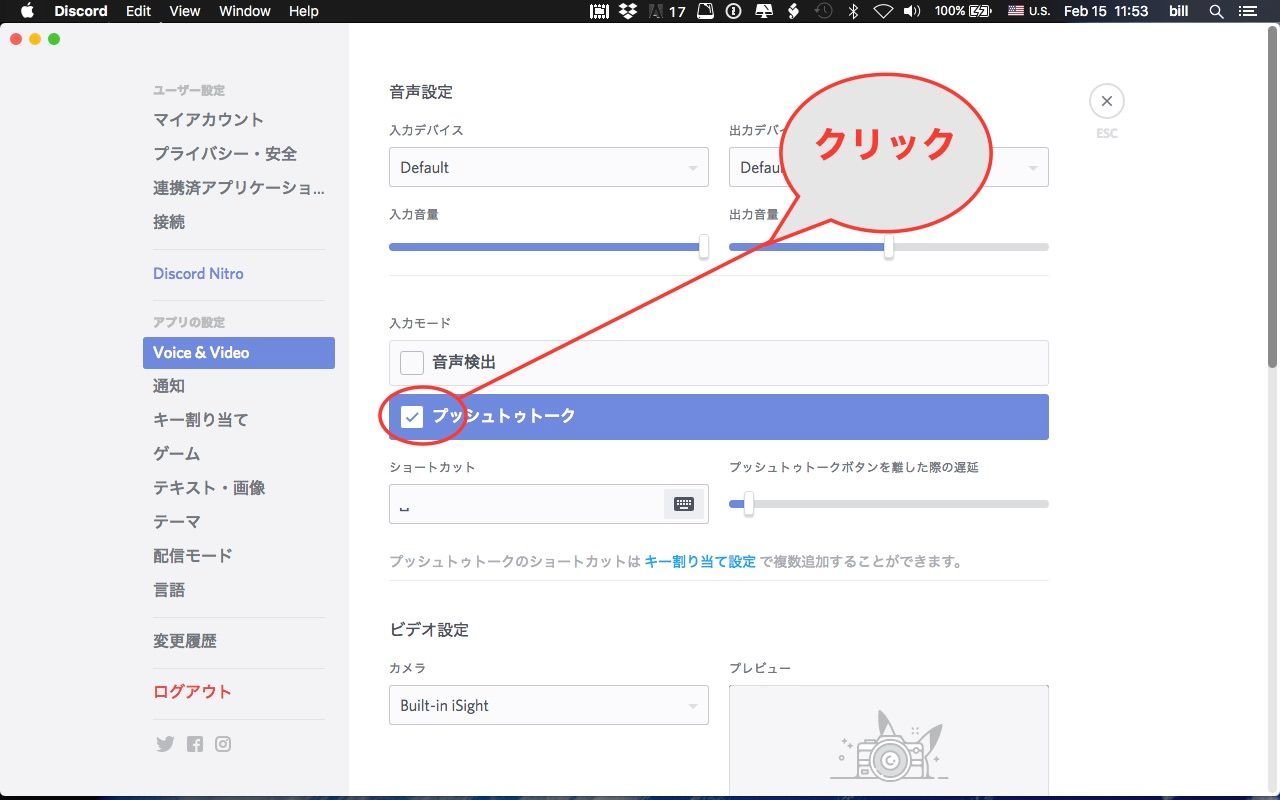Screen dimensions: 1280x800
Task: Click the ショートカット input field
Action: [x=549, y=504]
